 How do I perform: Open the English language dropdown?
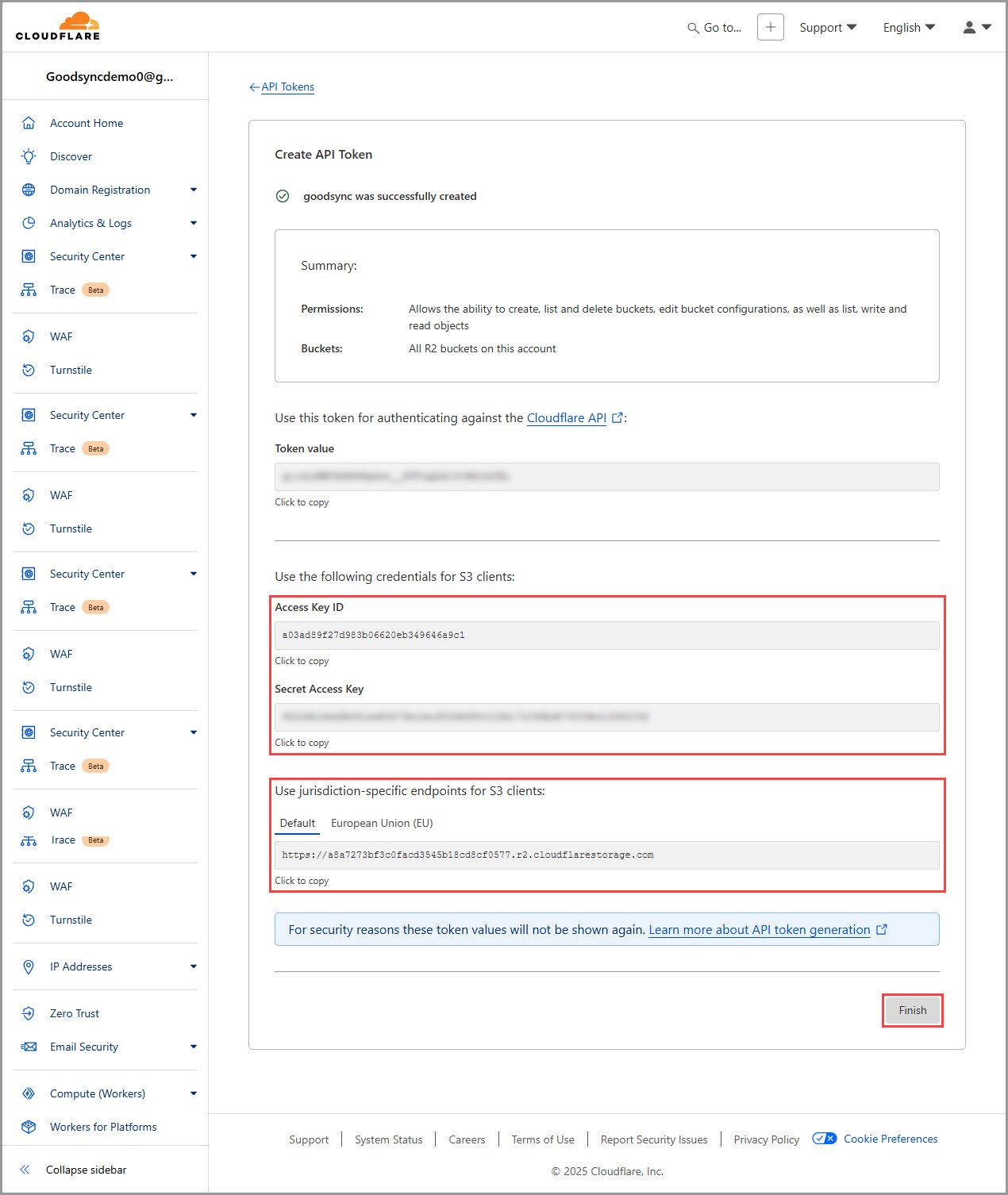pos(909,28)
